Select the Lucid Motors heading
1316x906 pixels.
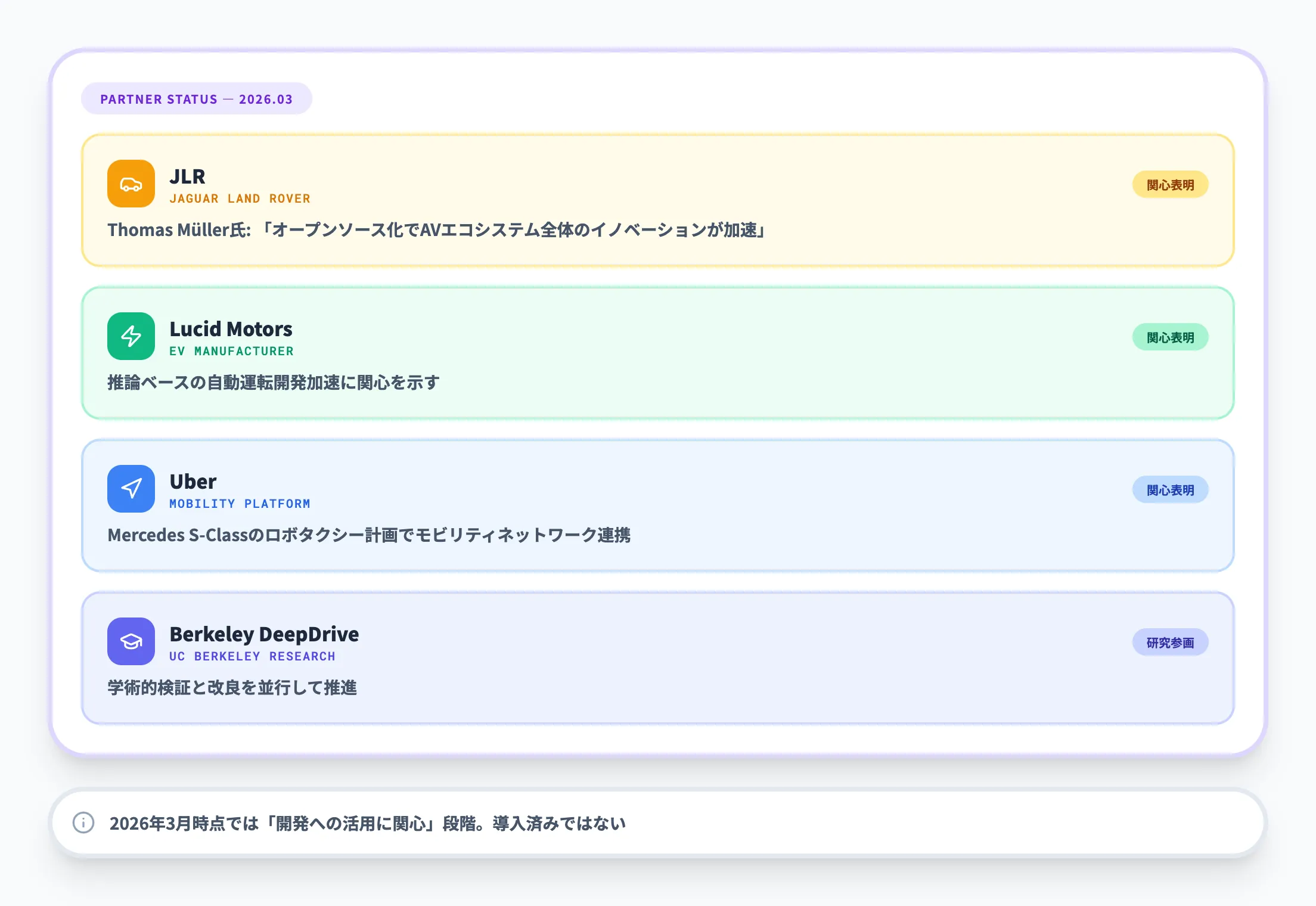click(231, 329)
